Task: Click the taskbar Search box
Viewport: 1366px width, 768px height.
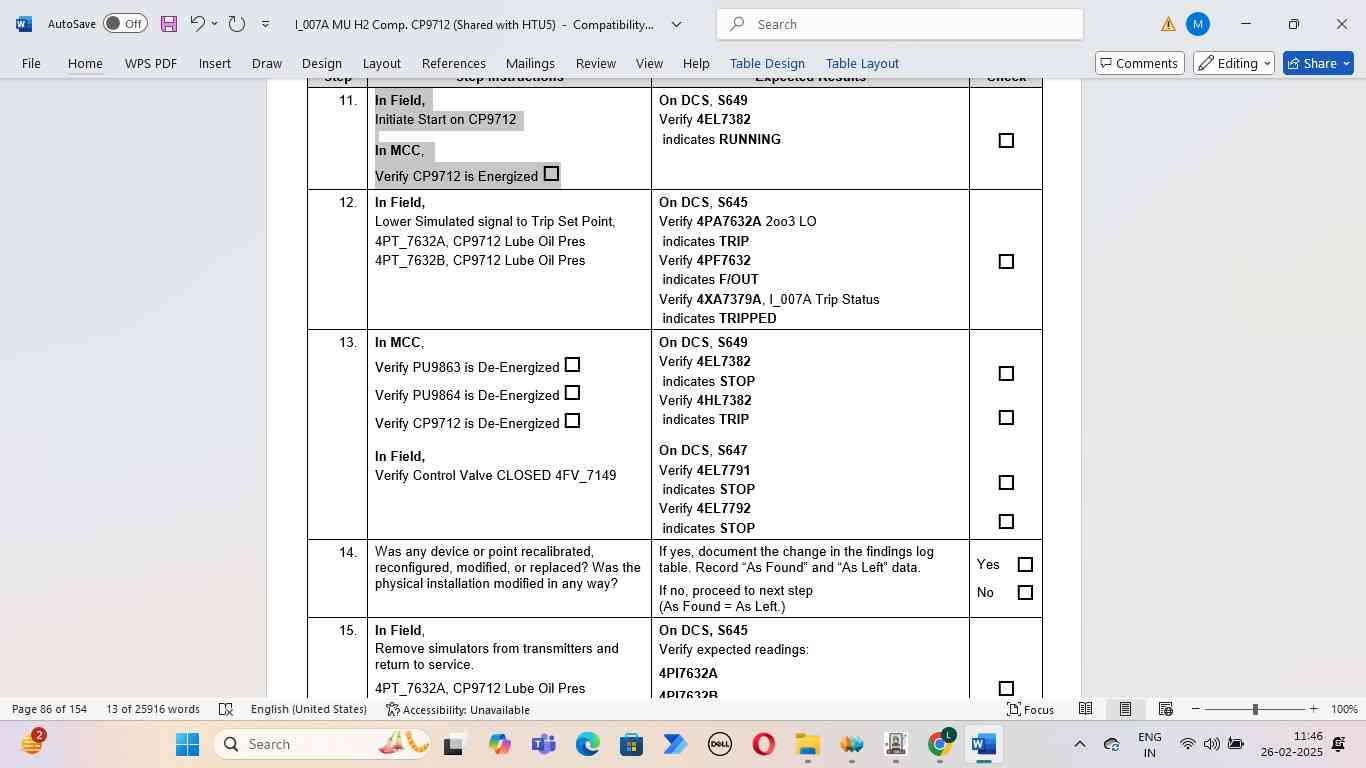Action: [x=323, y=744]
